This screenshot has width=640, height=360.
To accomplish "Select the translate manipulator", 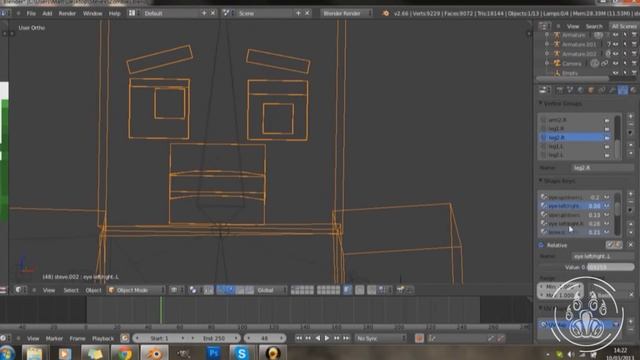I will pyautogui.click(x=231, y=290).
